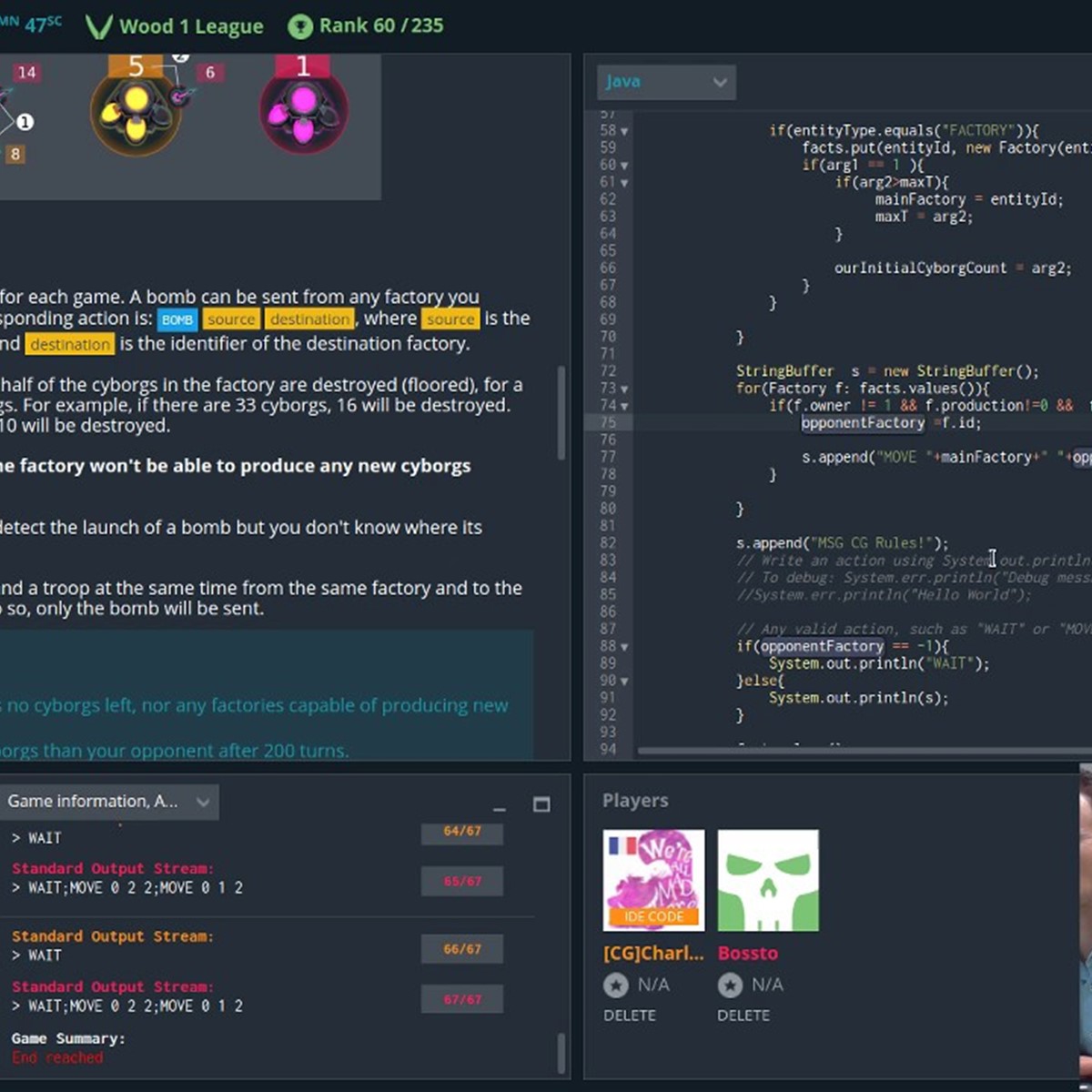1092x1092 pixels.
Task: Delete player Bossto
Action: click(x=743, y=1015)
